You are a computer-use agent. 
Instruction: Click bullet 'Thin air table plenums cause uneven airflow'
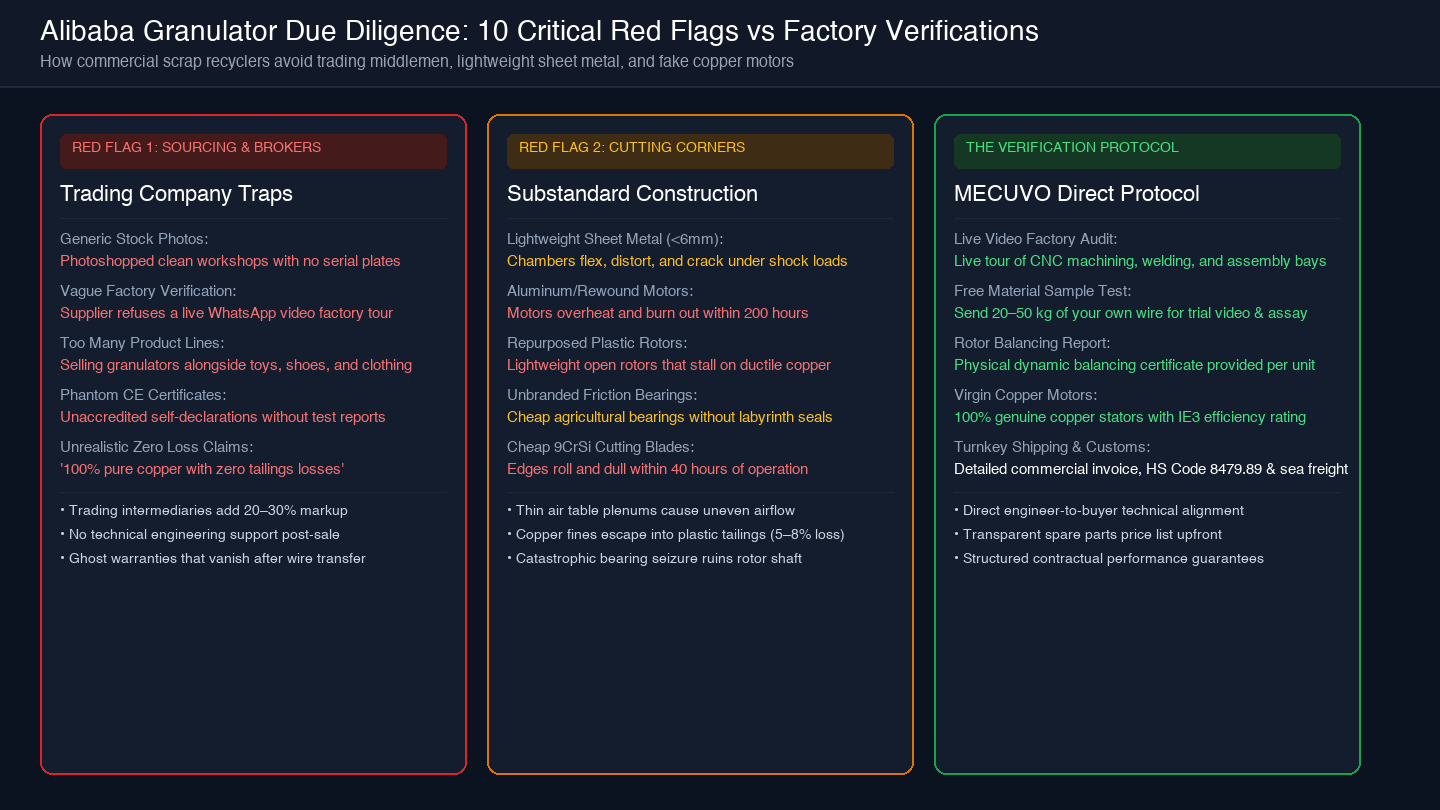(651, 510)
